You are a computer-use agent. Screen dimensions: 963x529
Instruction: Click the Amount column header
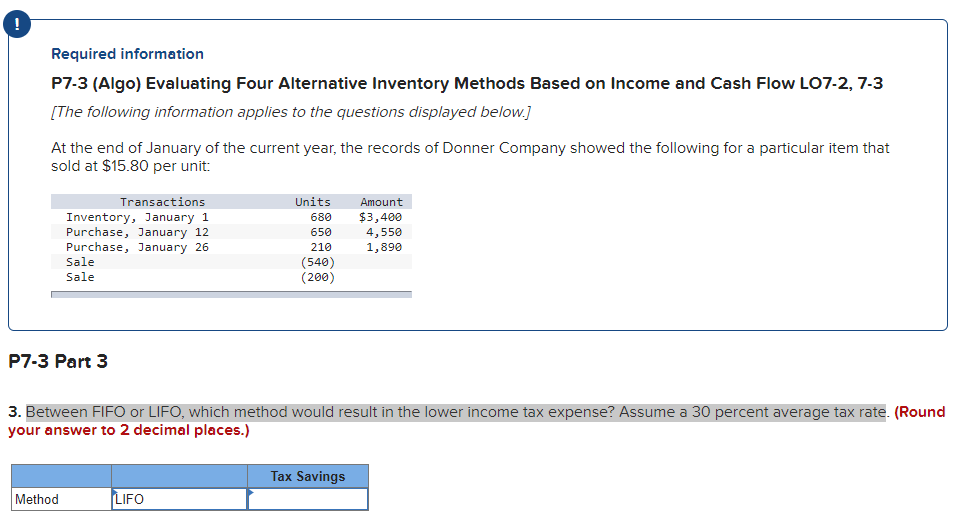click(x=381, y=202)
